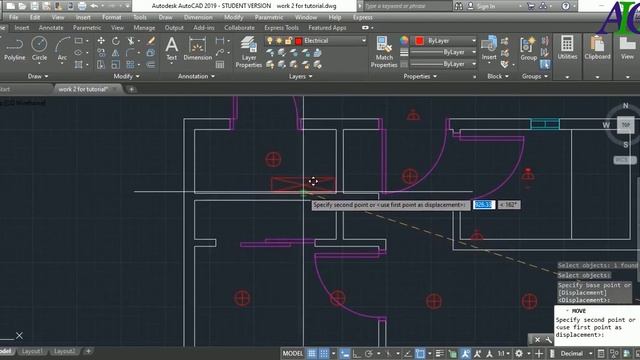Click the Mirror tool icon
The width and height of the screenshot is (640, 360).
point(116,53)
